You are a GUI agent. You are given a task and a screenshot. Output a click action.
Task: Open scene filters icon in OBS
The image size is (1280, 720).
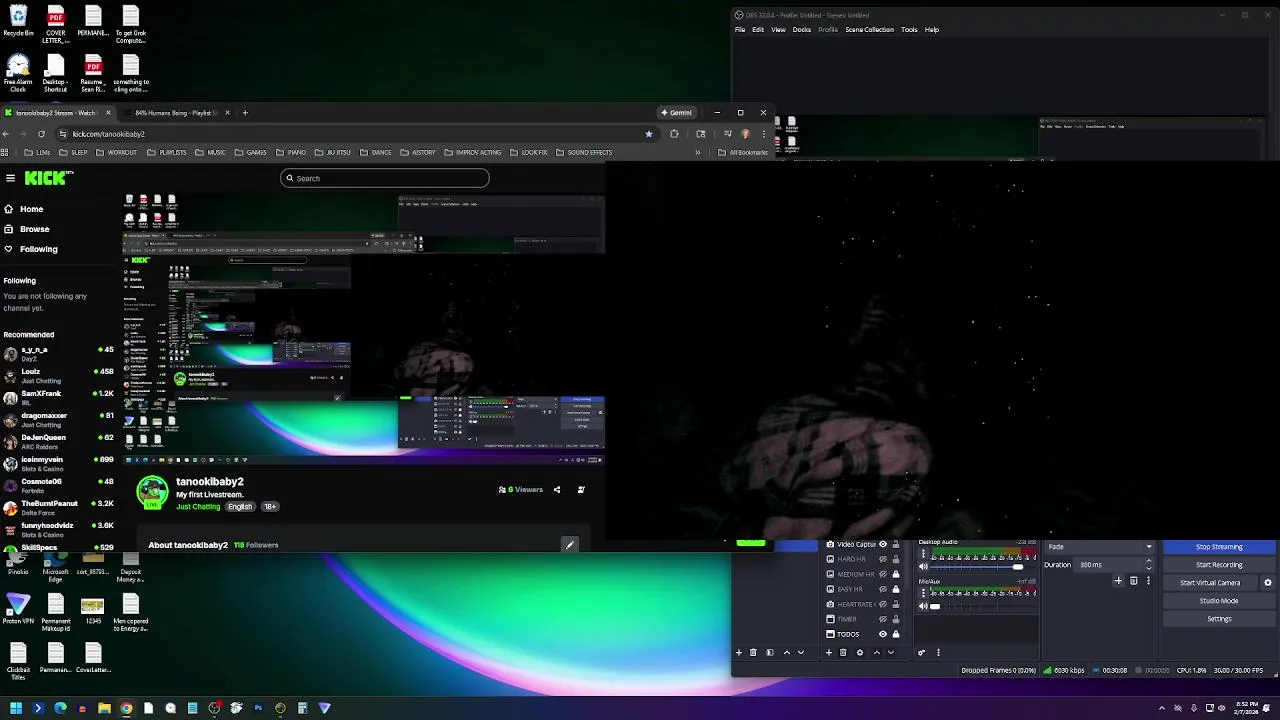click(770, 652)
